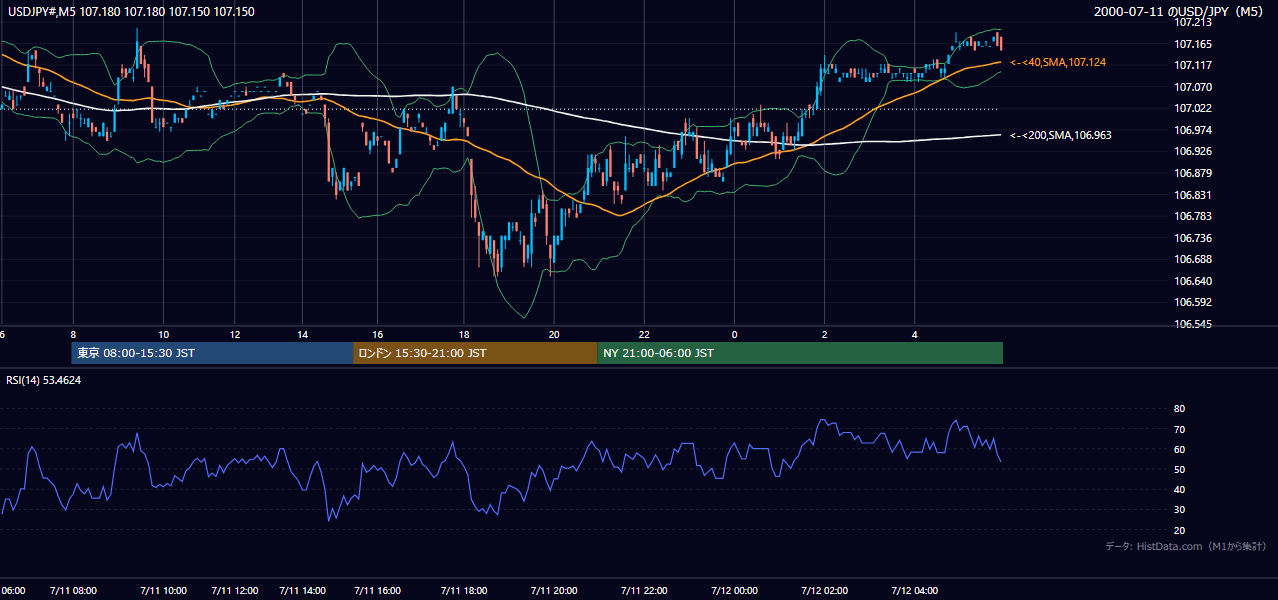Click the 7/12 02:00 time label
1278x600 pixels.
click(x=824, y=590)
